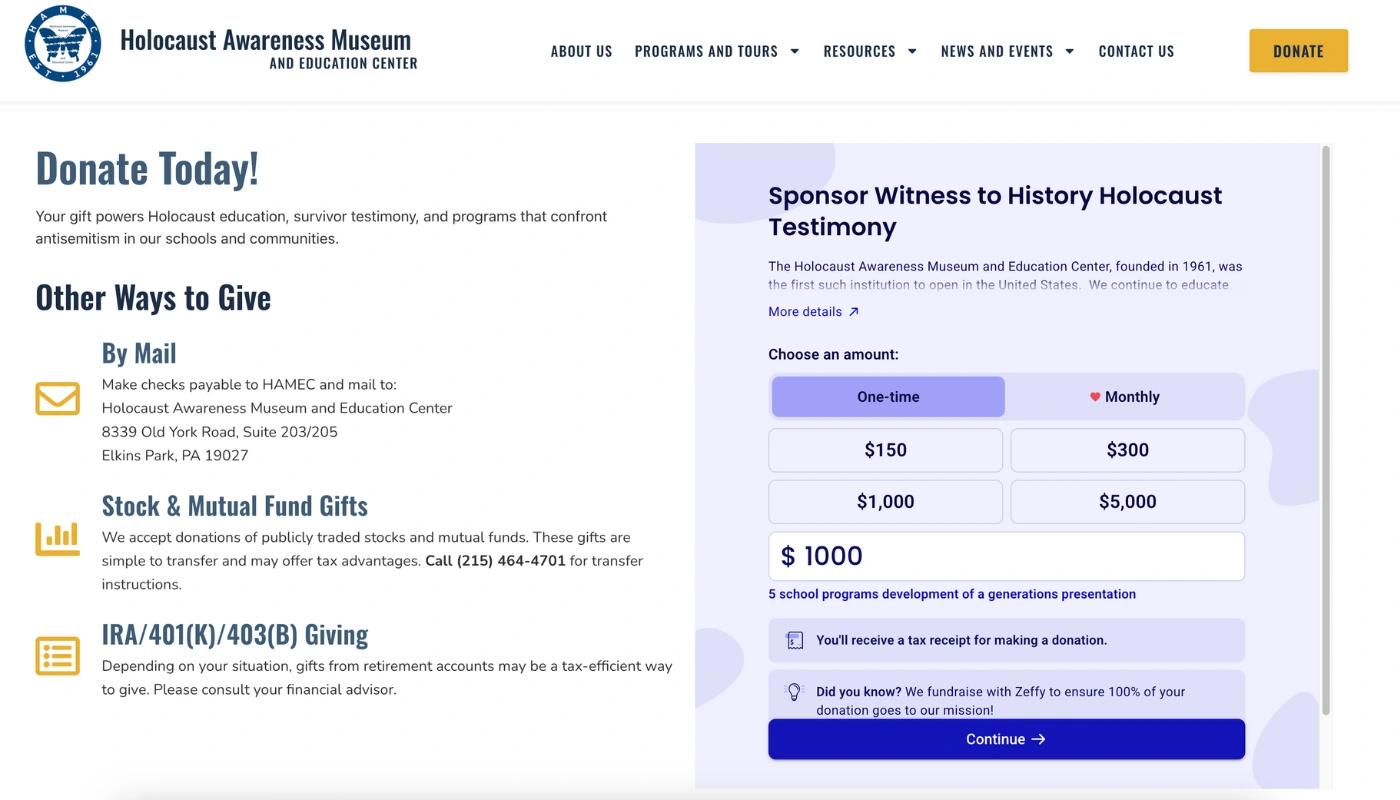Select the $300 donation amount

click(1127, 450)
